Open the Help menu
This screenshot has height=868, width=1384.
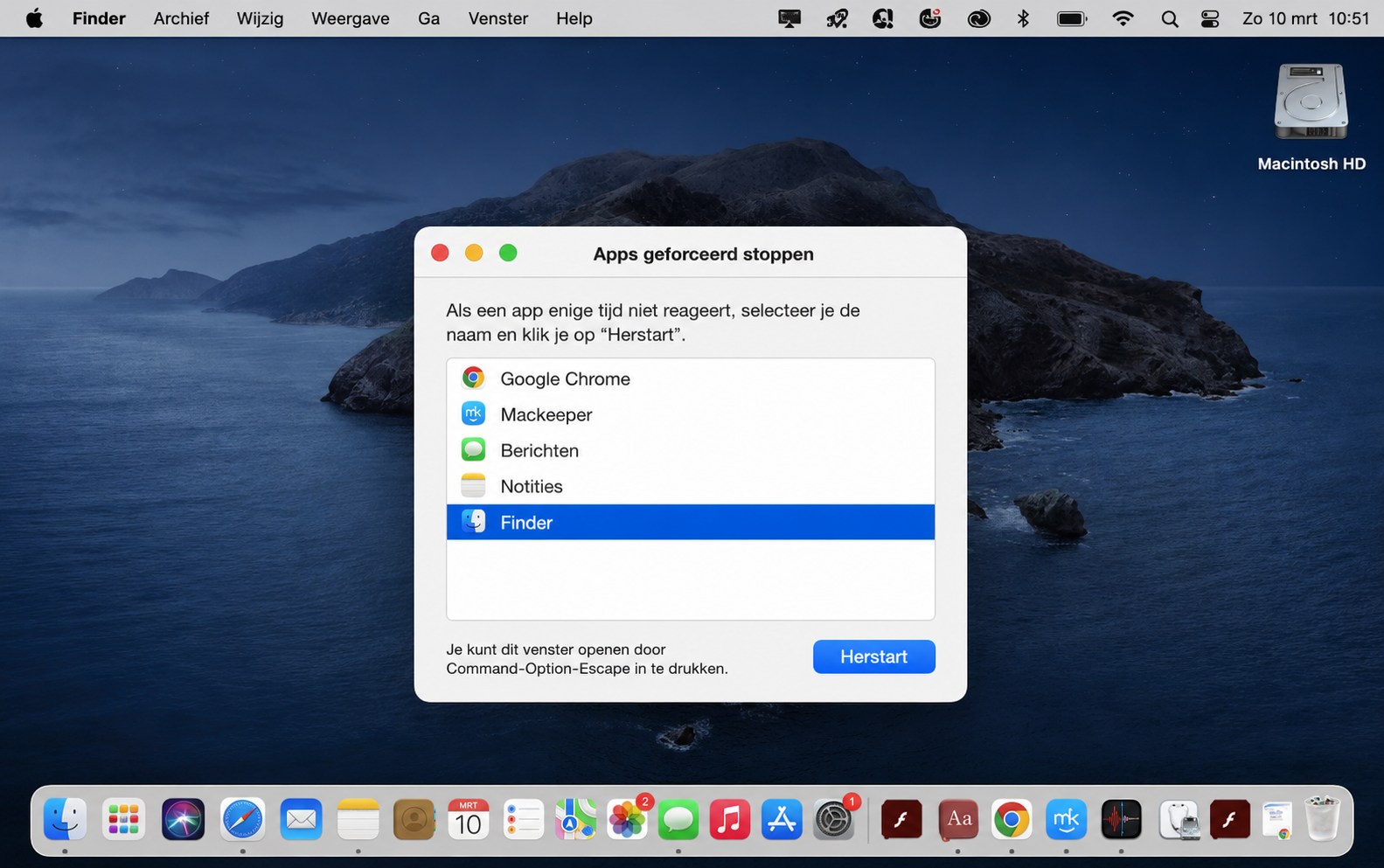[x=574, y=18]
